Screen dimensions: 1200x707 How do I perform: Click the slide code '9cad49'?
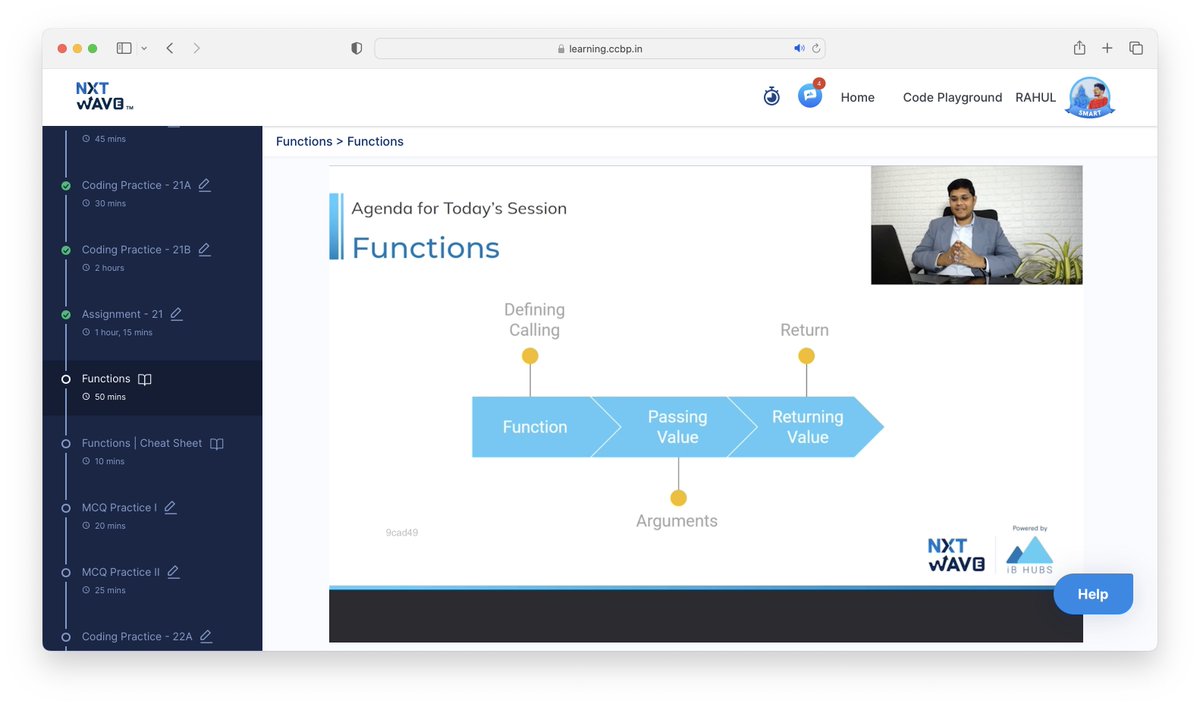(402, 533)
